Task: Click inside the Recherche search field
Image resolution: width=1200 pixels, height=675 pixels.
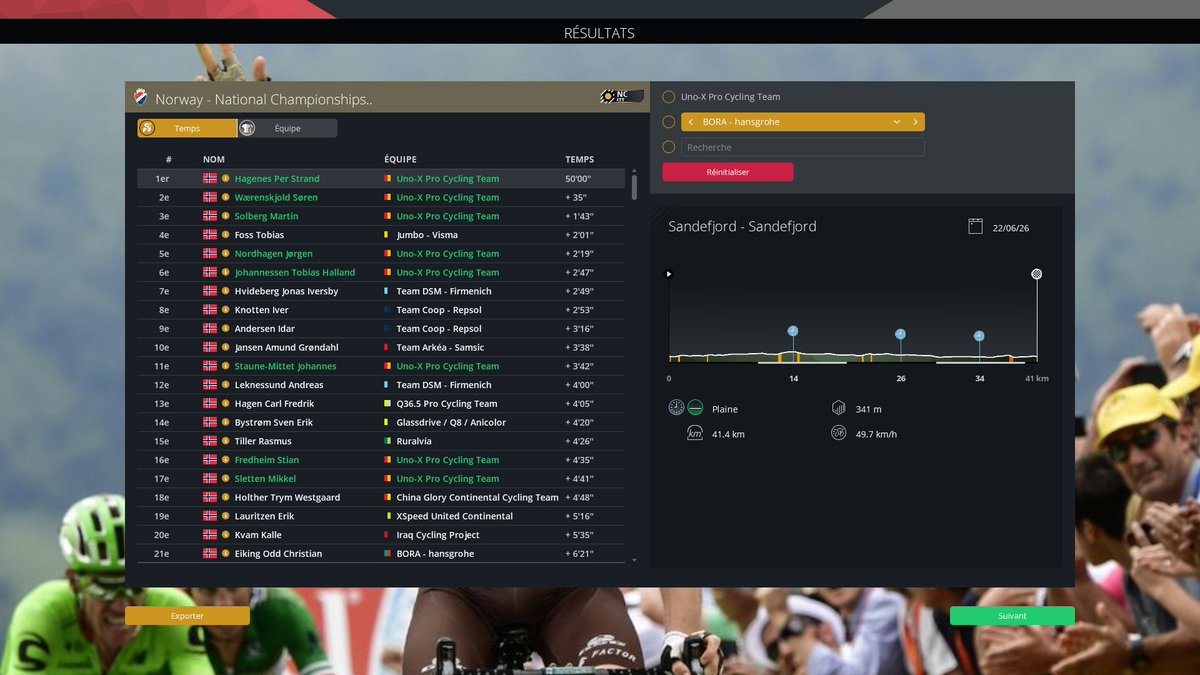Action: click(803, 147)
